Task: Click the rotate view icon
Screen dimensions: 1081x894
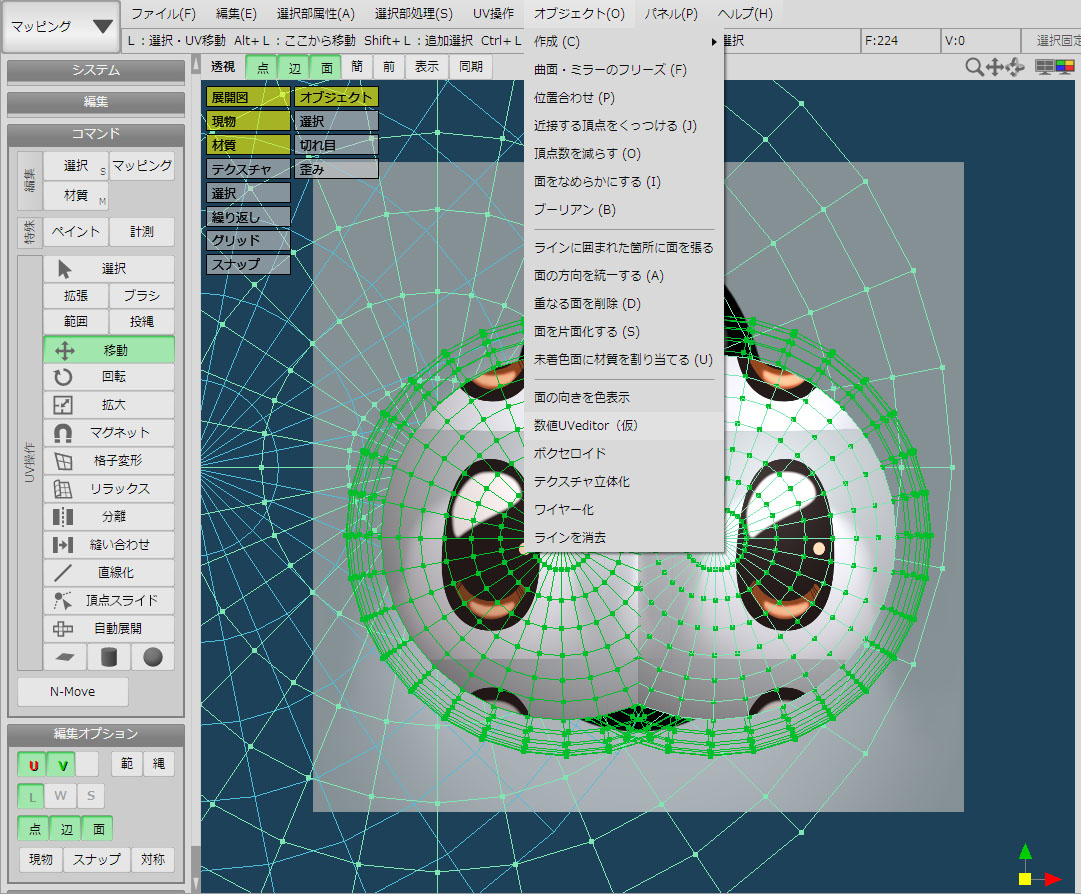Action: point(1015,67)
